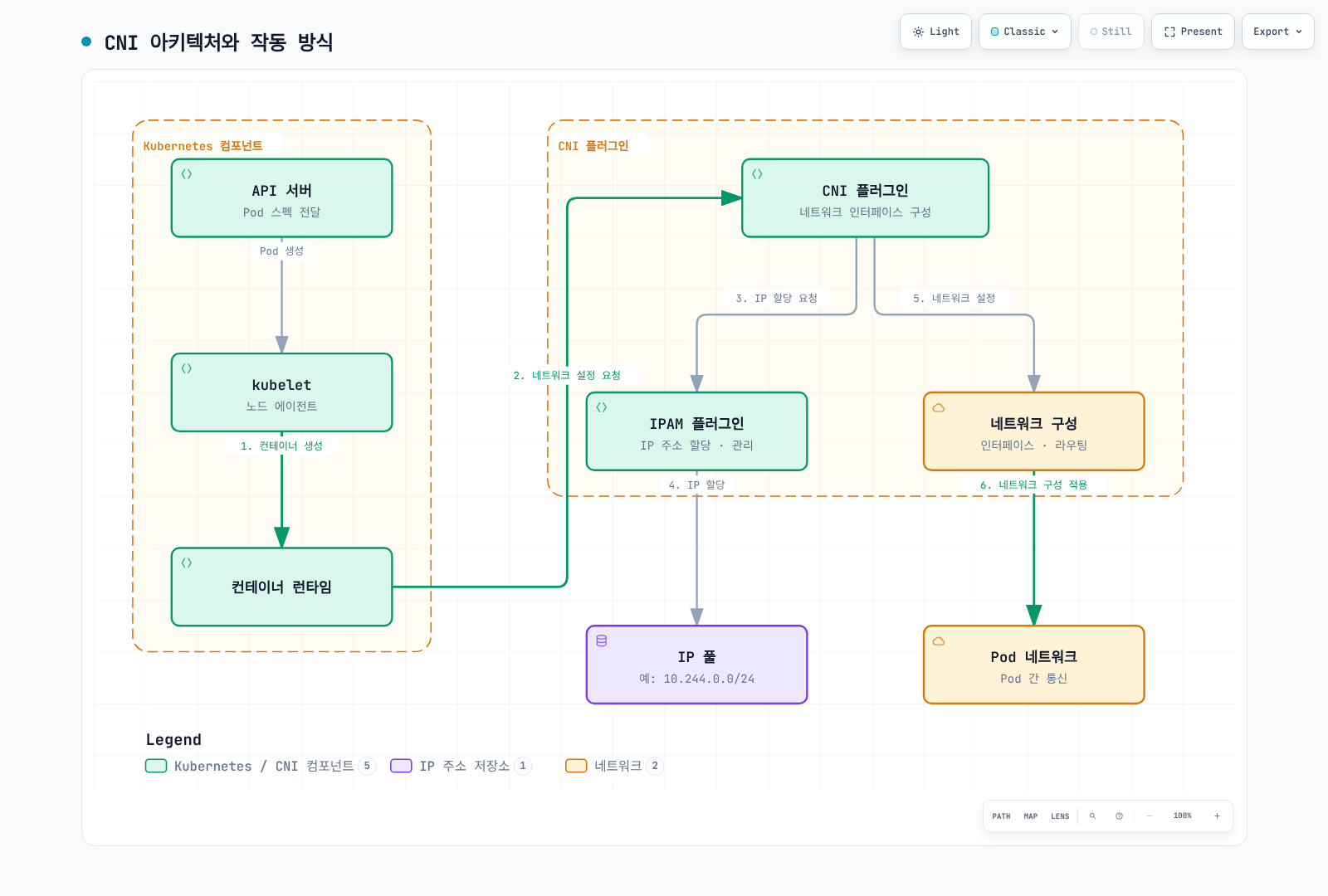
Task: Open the Export menu
Action: click(x=1278, y=32)
